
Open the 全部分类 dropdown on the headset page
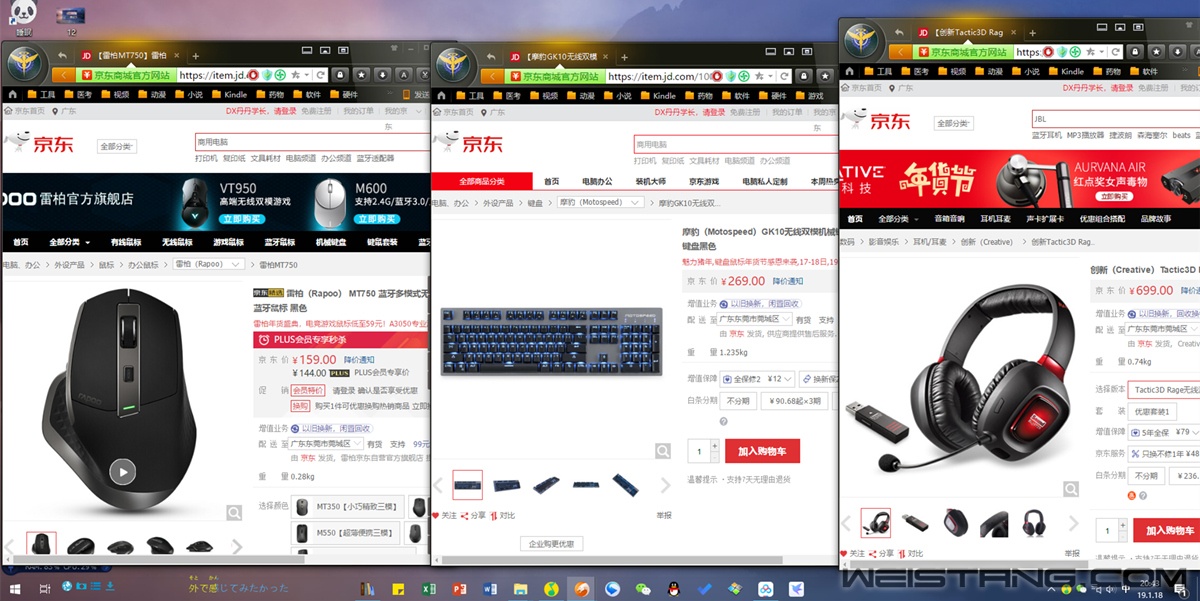[x=954, y=123]
